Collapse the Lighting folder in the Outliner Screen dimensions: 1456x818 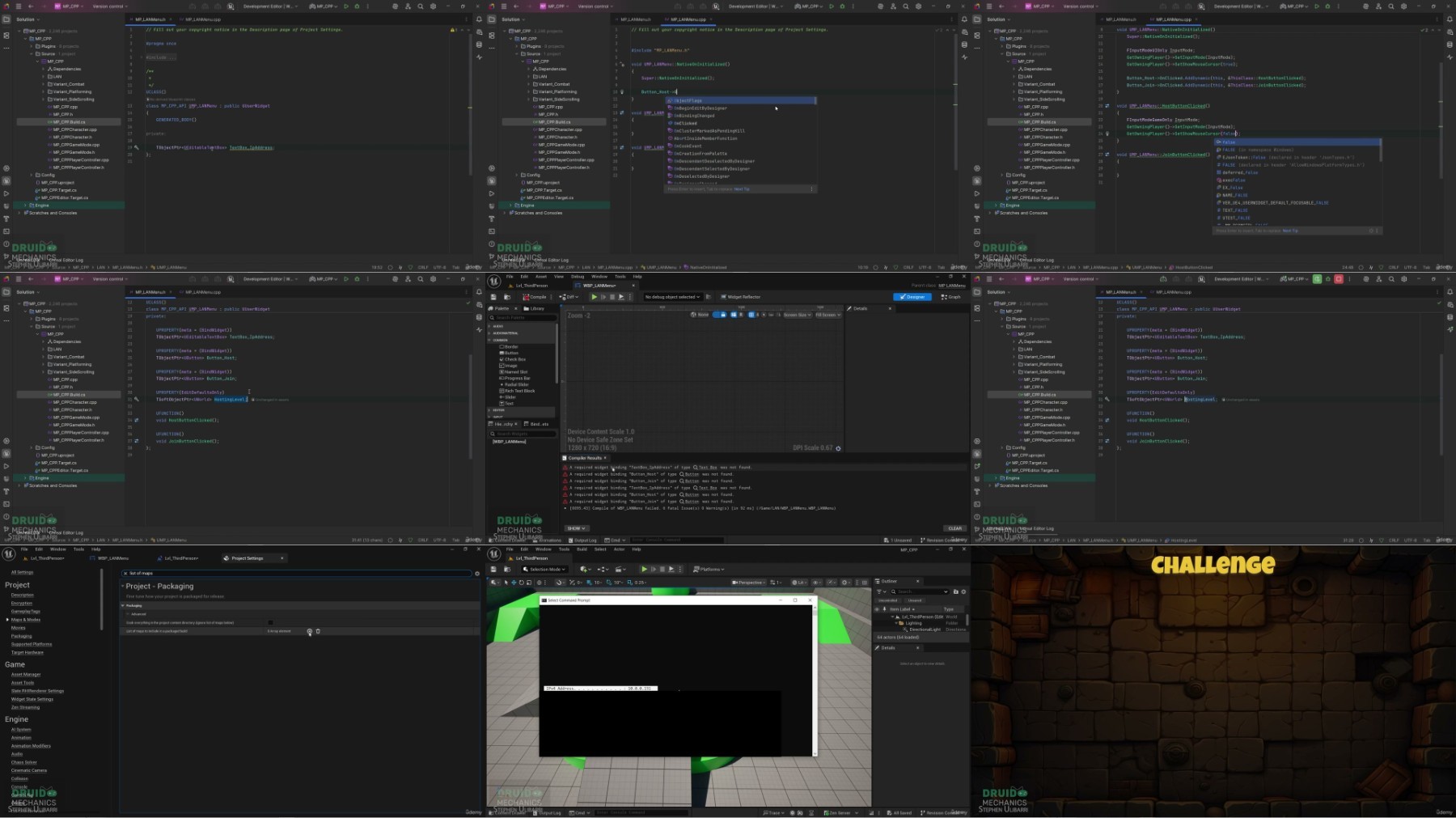(897, 623)
